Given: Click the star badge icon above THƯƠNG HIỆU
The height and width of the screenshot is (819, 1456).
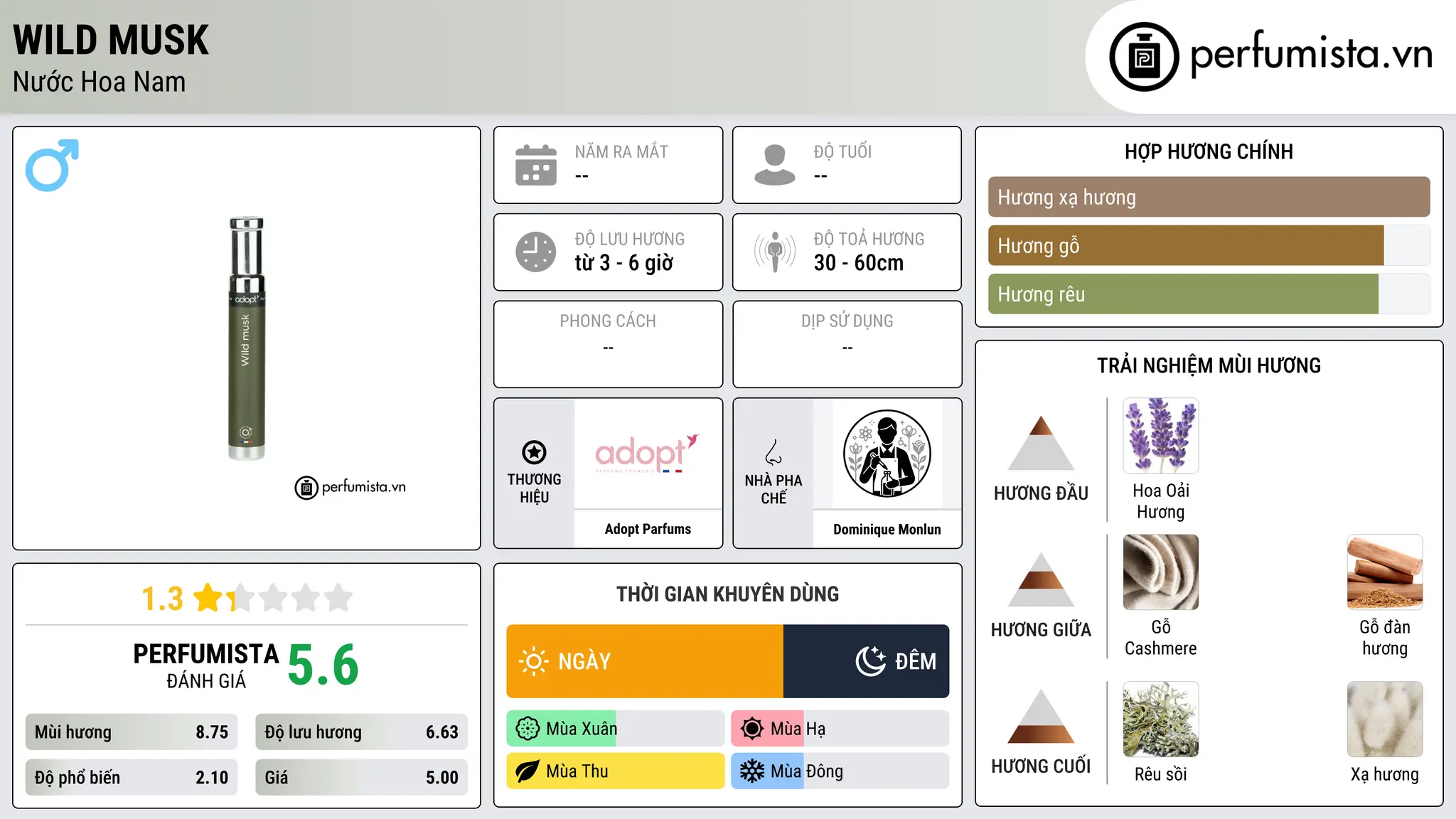Looking at the screenshot, I should (534, 452).
